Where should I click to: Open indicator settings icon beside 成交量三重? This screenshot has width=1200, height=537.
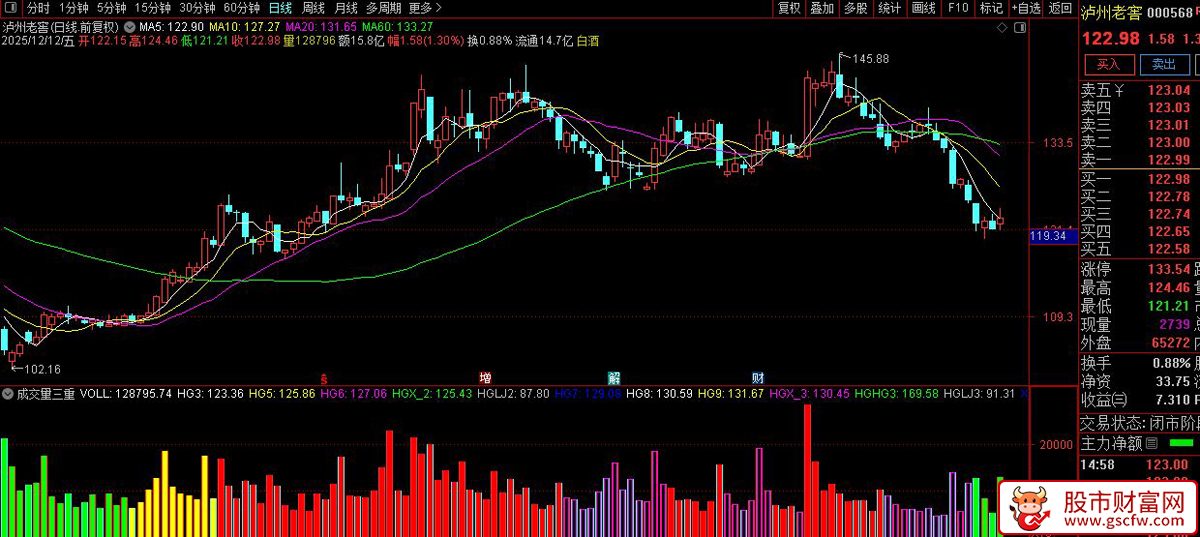(x=8, y=394)
